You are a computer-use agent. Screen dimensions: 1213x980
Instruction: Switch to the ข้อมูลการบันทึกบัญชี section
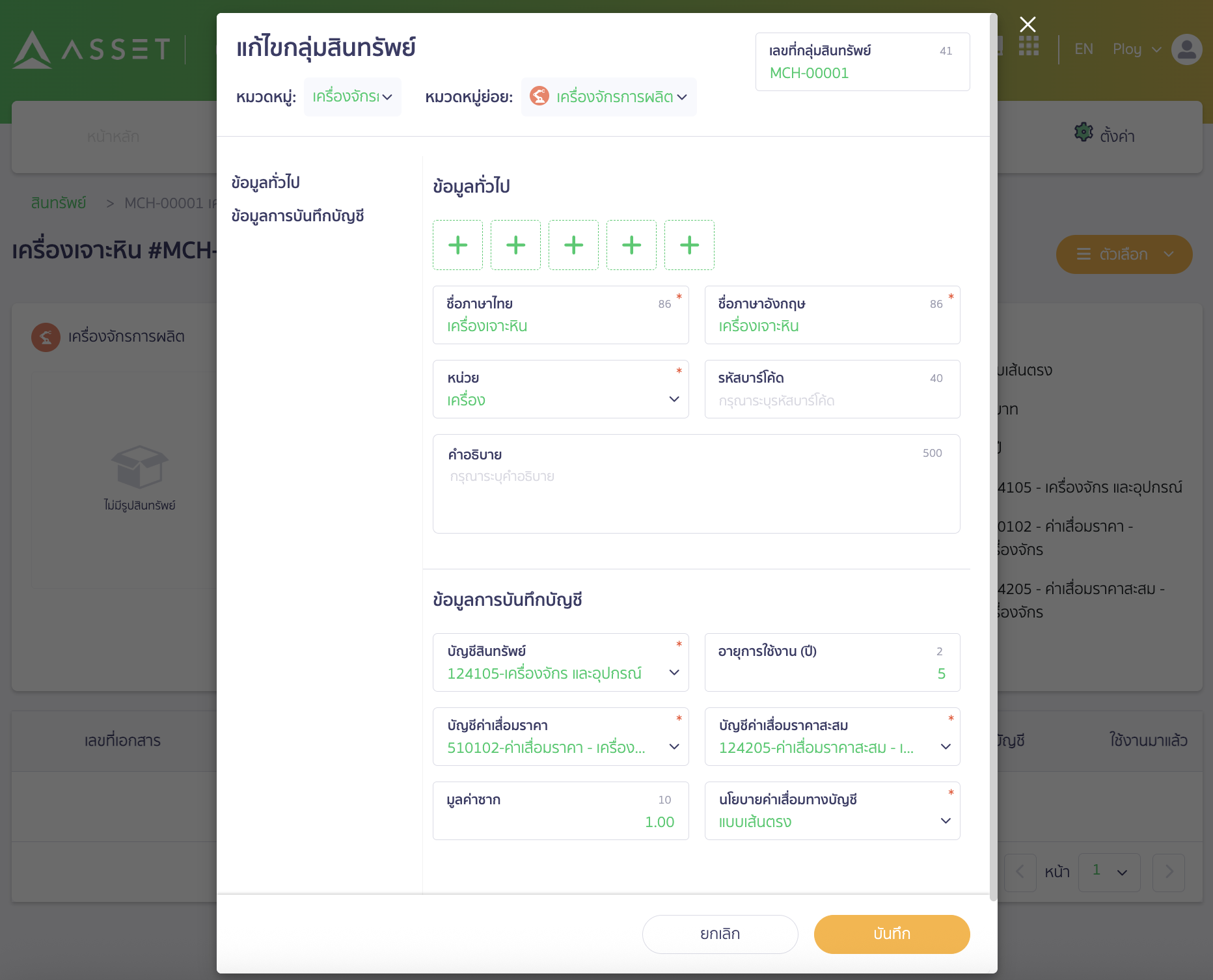pyautogui.click(x=299, y=215)
